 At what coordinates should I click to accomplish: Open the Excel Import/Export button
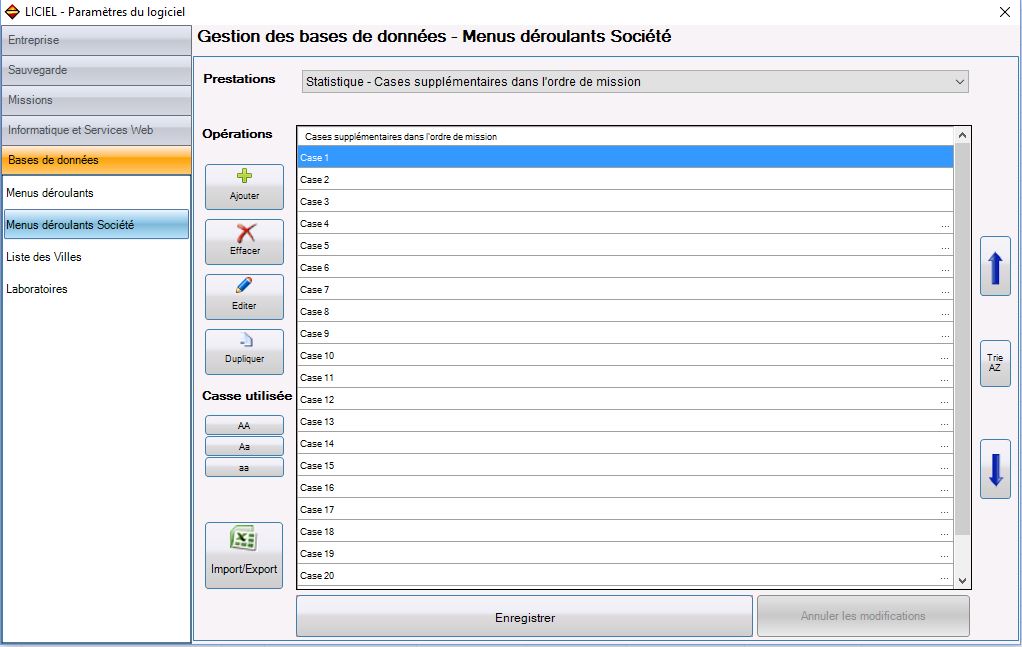point(244,555)
